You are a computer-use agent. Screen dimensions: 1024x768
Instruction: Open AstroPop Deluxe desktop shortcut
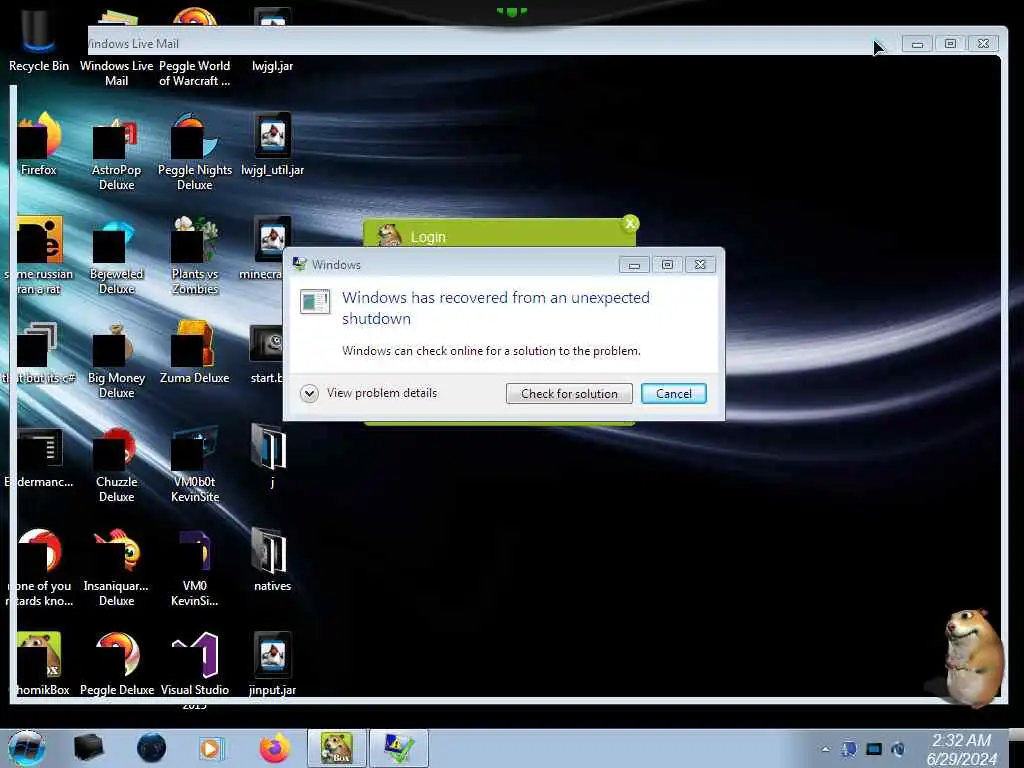pyautogui.click(x=116, y=152)
